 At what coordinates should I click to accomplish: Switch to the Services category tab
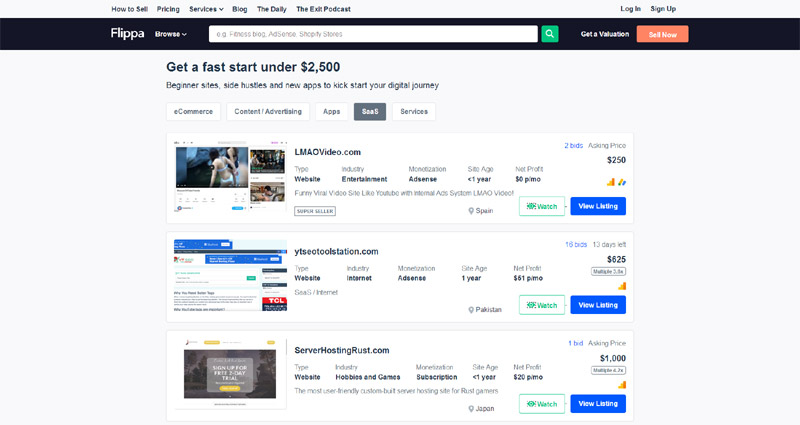(414, 112)
